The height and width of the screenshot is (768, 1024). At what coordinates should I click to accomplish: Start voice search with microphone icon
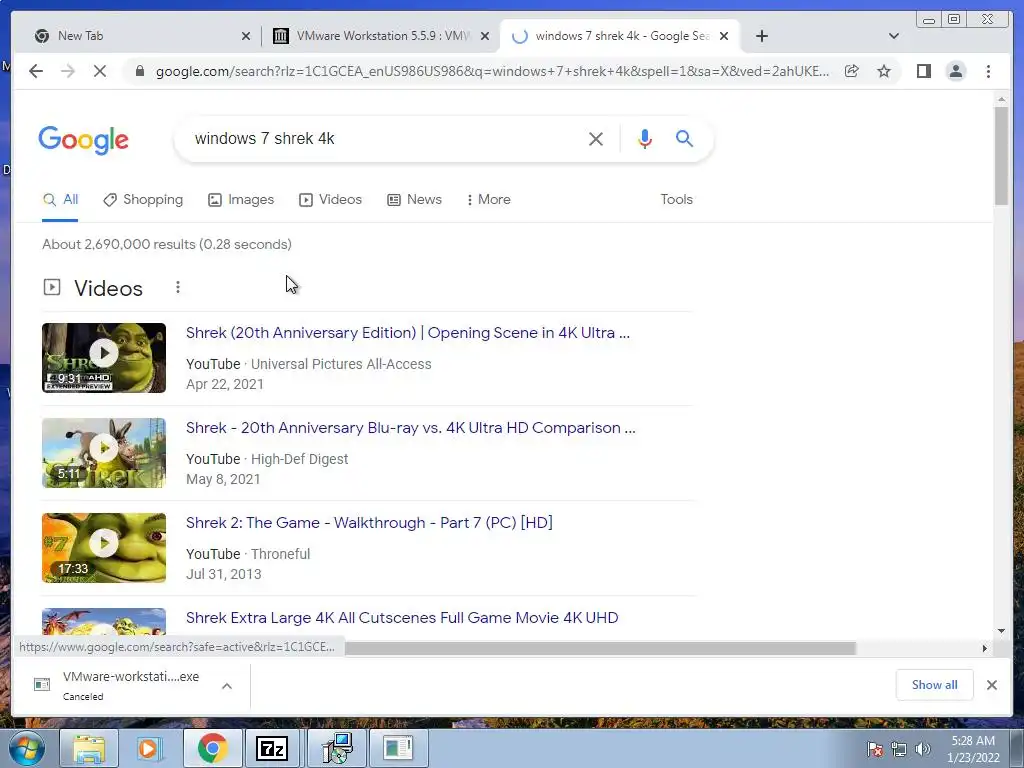coord(645,138)
